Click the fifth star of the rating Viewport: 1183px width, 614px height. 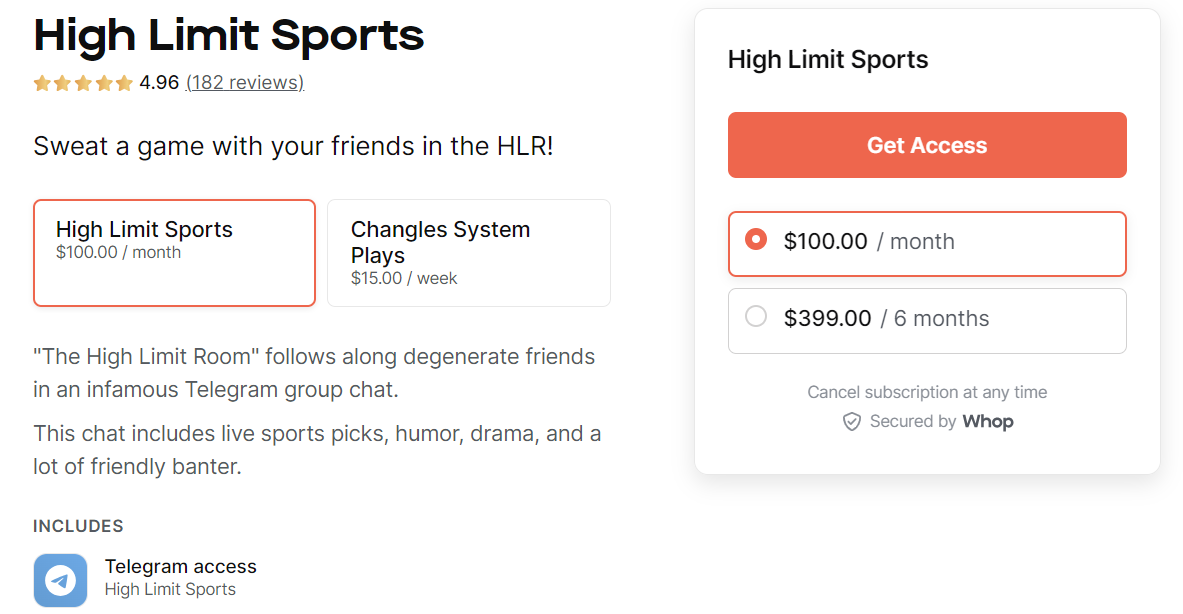point(124,82)
